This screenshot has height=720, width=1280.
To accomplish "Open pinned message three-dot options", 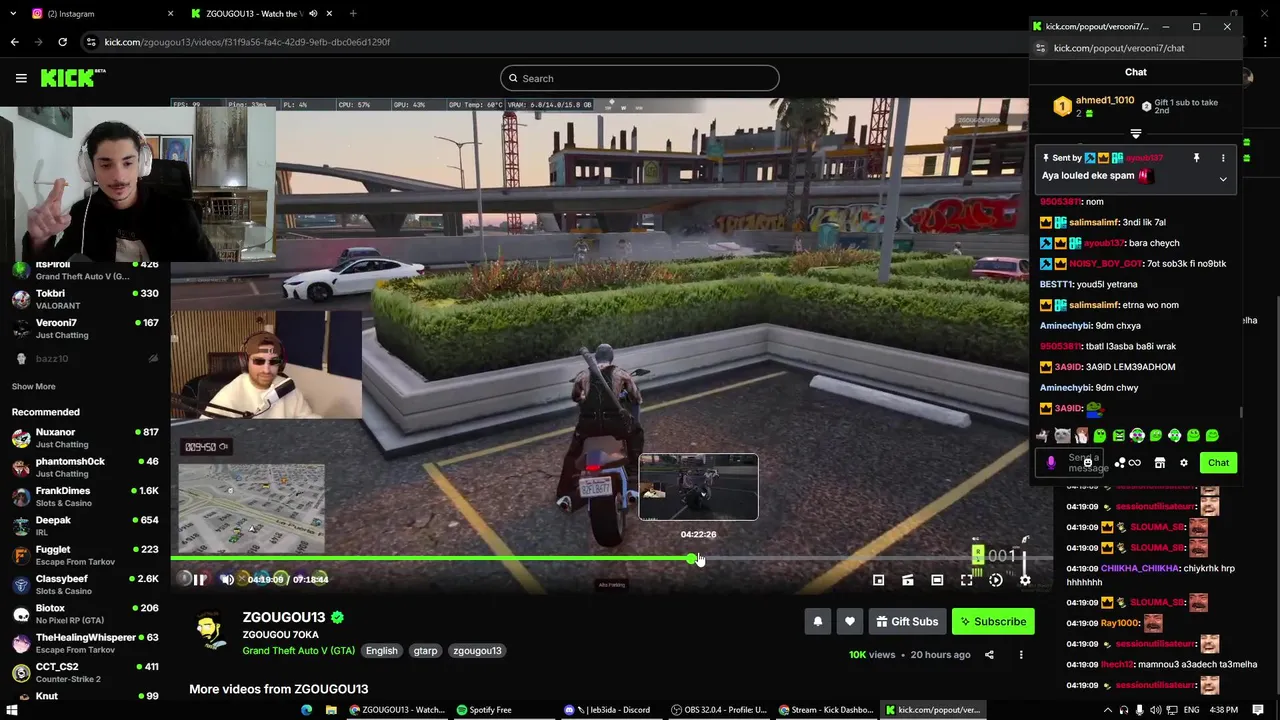I will [1222, 158].
